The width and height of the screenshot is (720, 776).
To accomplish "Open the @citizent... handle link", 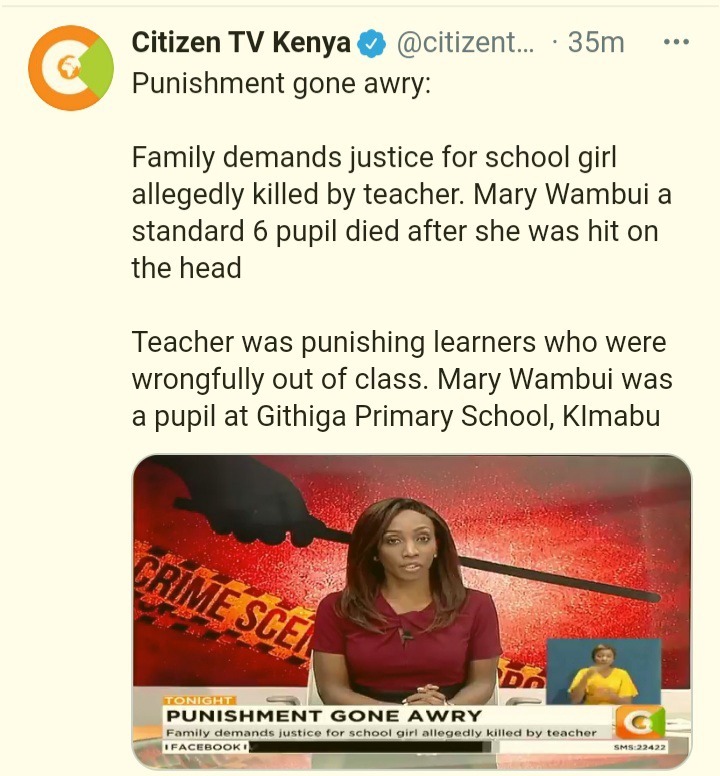I will [x=466, y=43].
